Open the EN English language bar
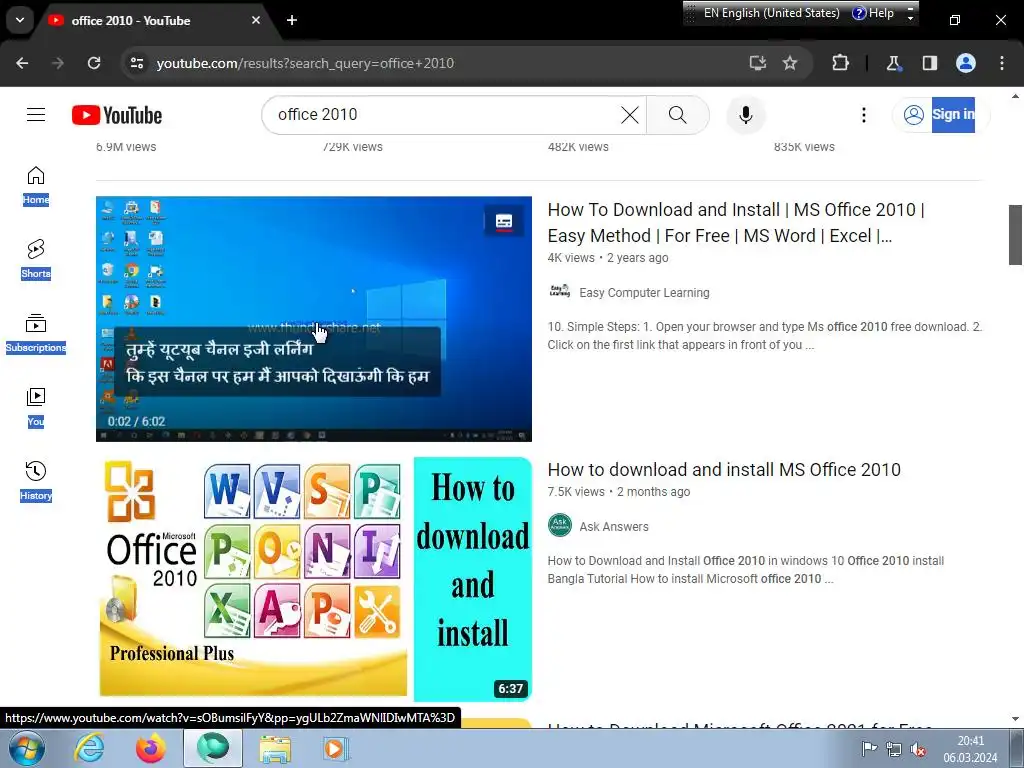This screenshot has width=1024, height=768. tap(771, 13)
